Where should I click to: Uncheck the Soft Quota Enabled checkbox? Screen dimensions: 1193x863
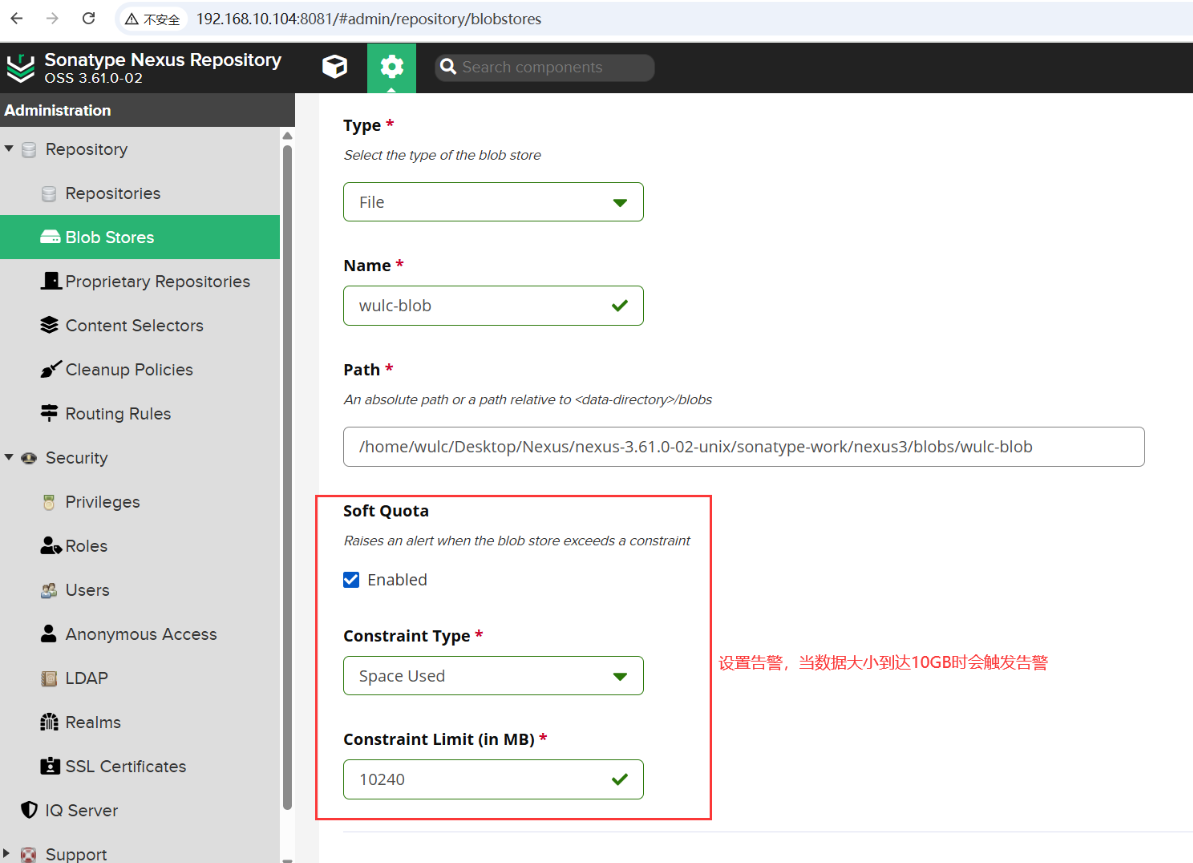pyautogui.click(x=351, y=580)
